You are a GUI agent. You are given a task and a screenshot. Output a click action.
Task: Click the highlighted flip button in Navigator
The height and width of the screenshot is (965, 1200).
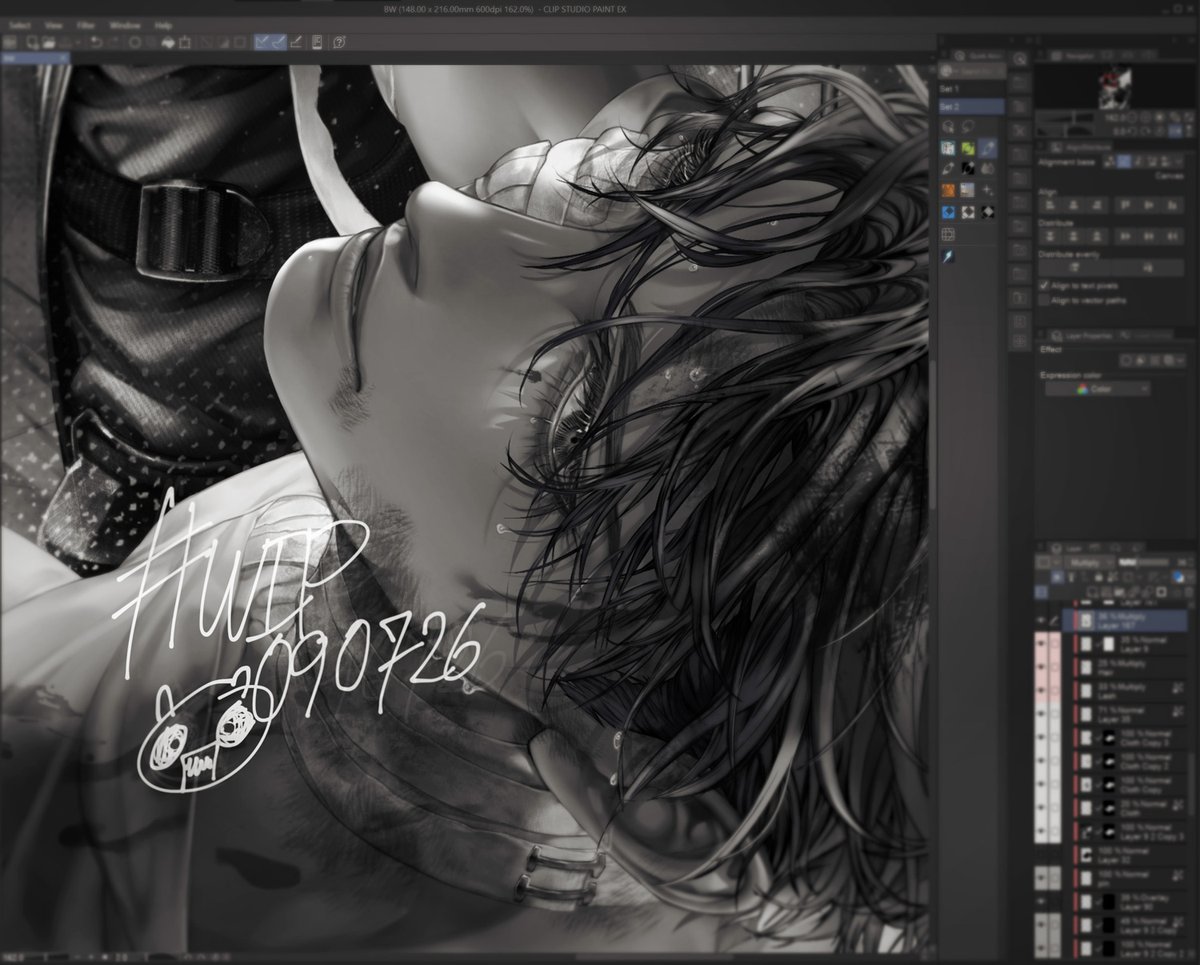coord(1175,131)
